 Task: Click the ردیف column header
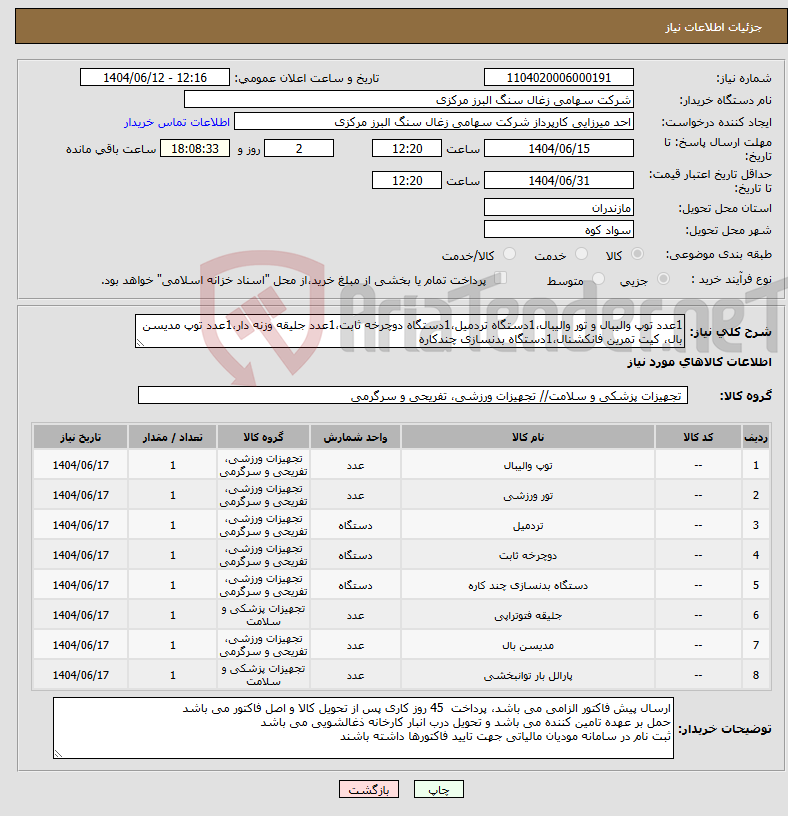tap(756, 437)
